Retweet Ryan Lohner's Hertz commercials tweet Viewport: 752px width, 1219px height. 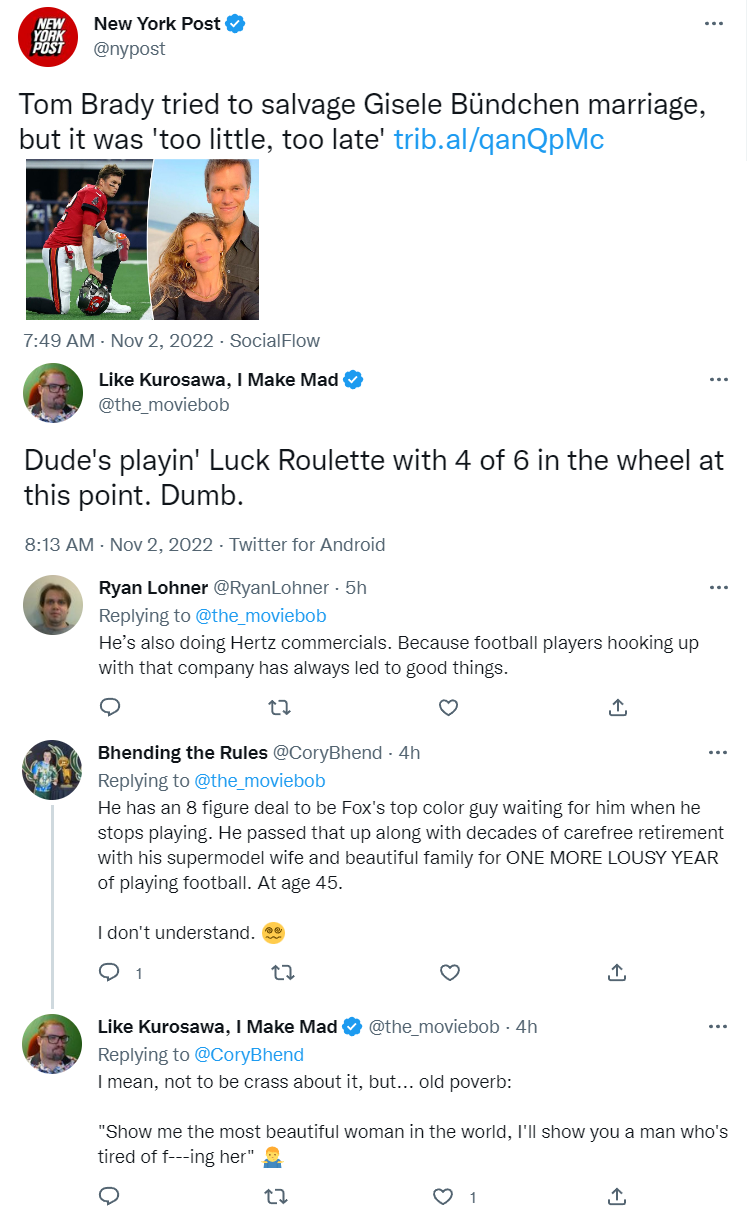pos(281,708)
